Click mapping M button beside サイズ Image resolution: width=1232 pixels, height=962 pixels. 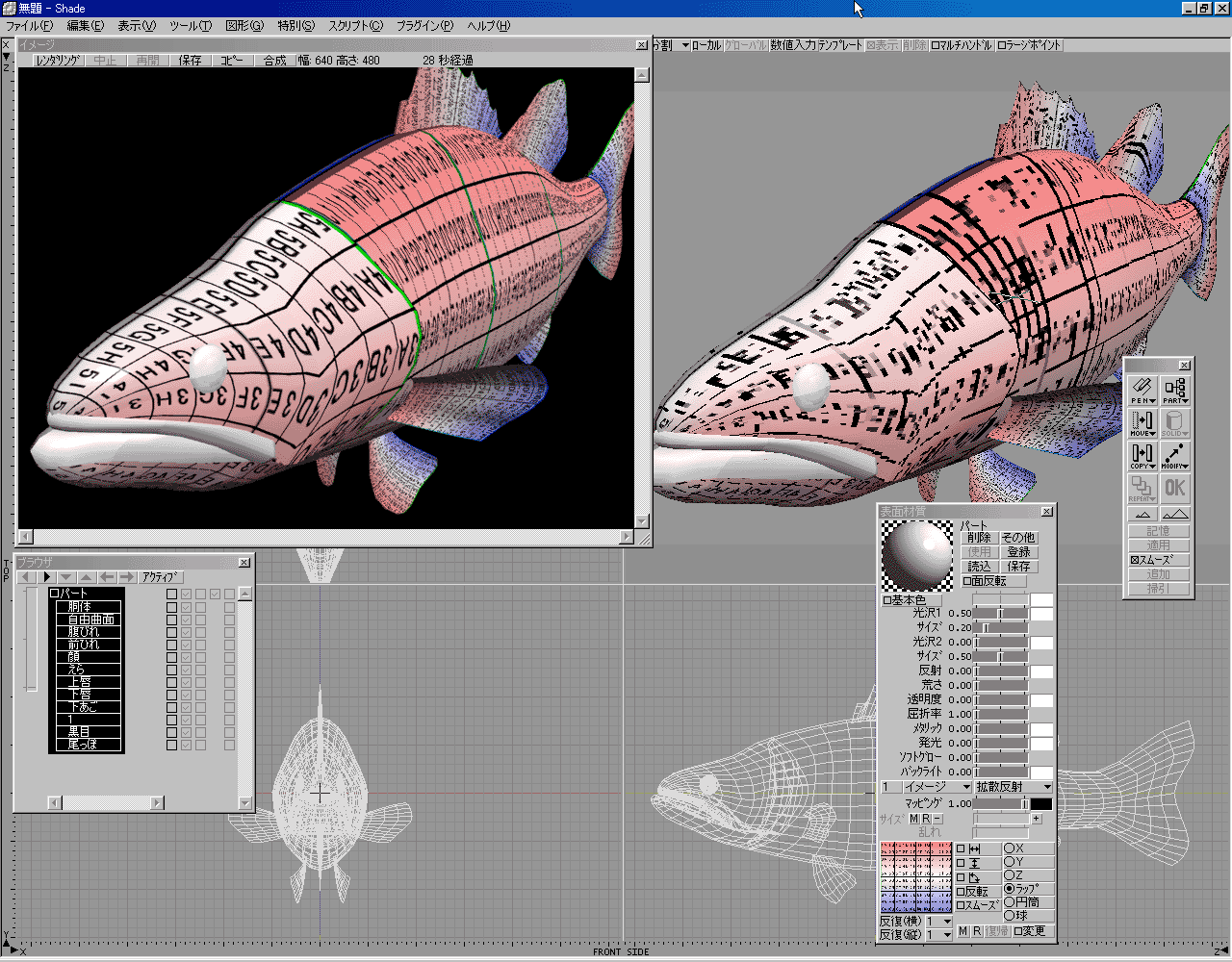pyautogui.click(x=913, y=819)
